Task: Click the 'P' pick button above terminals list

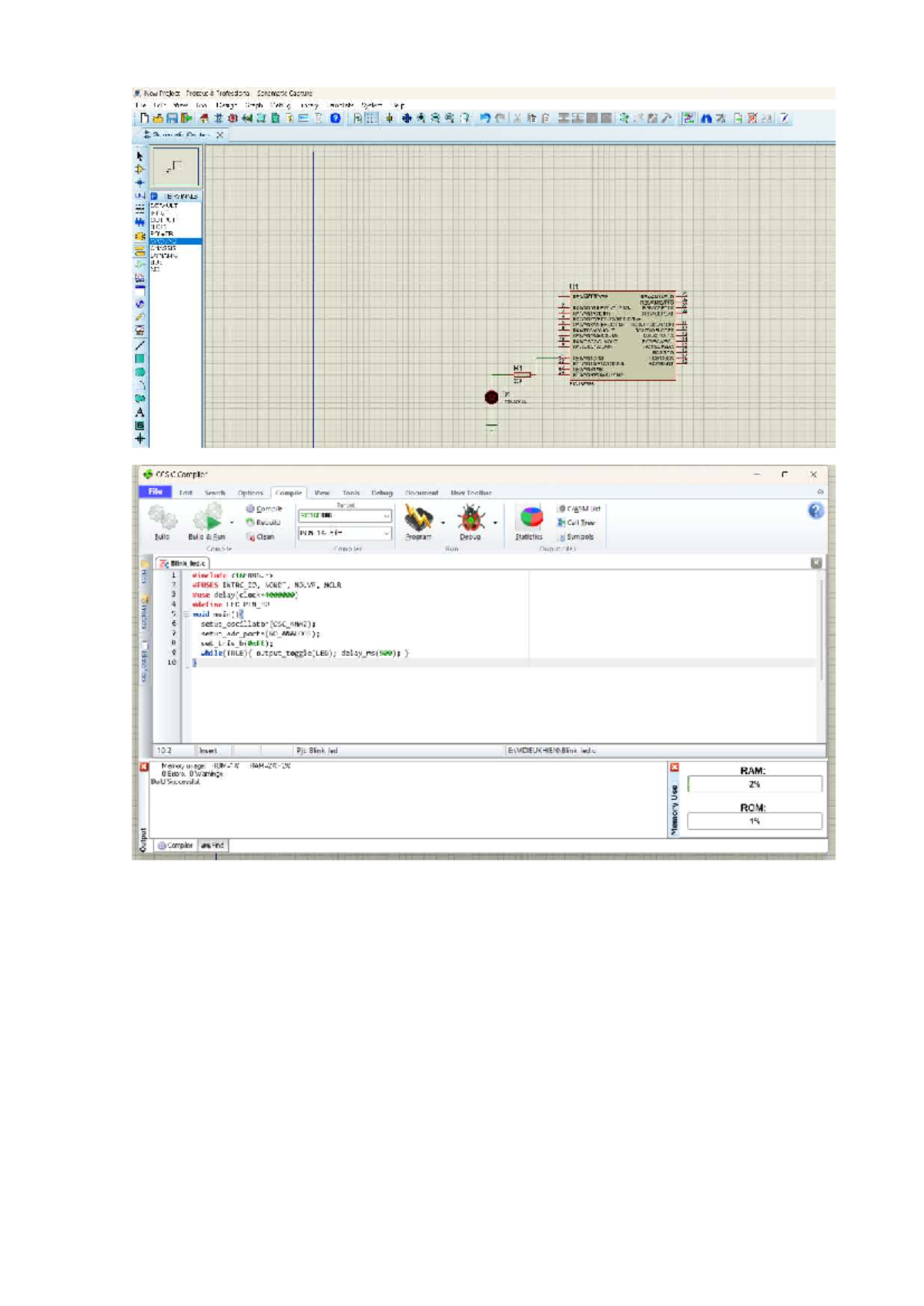Action: click(x=154, y=196)
